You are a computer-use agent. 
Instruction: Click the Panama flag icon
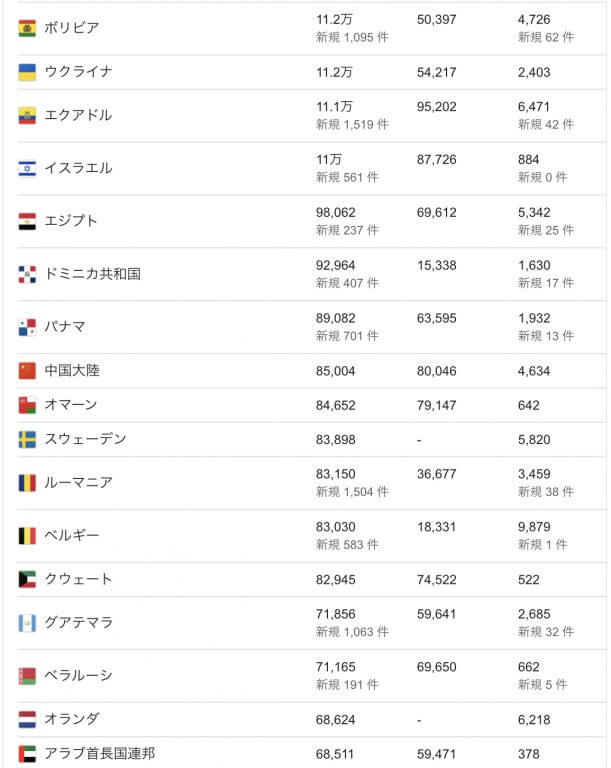coord(27,327)
